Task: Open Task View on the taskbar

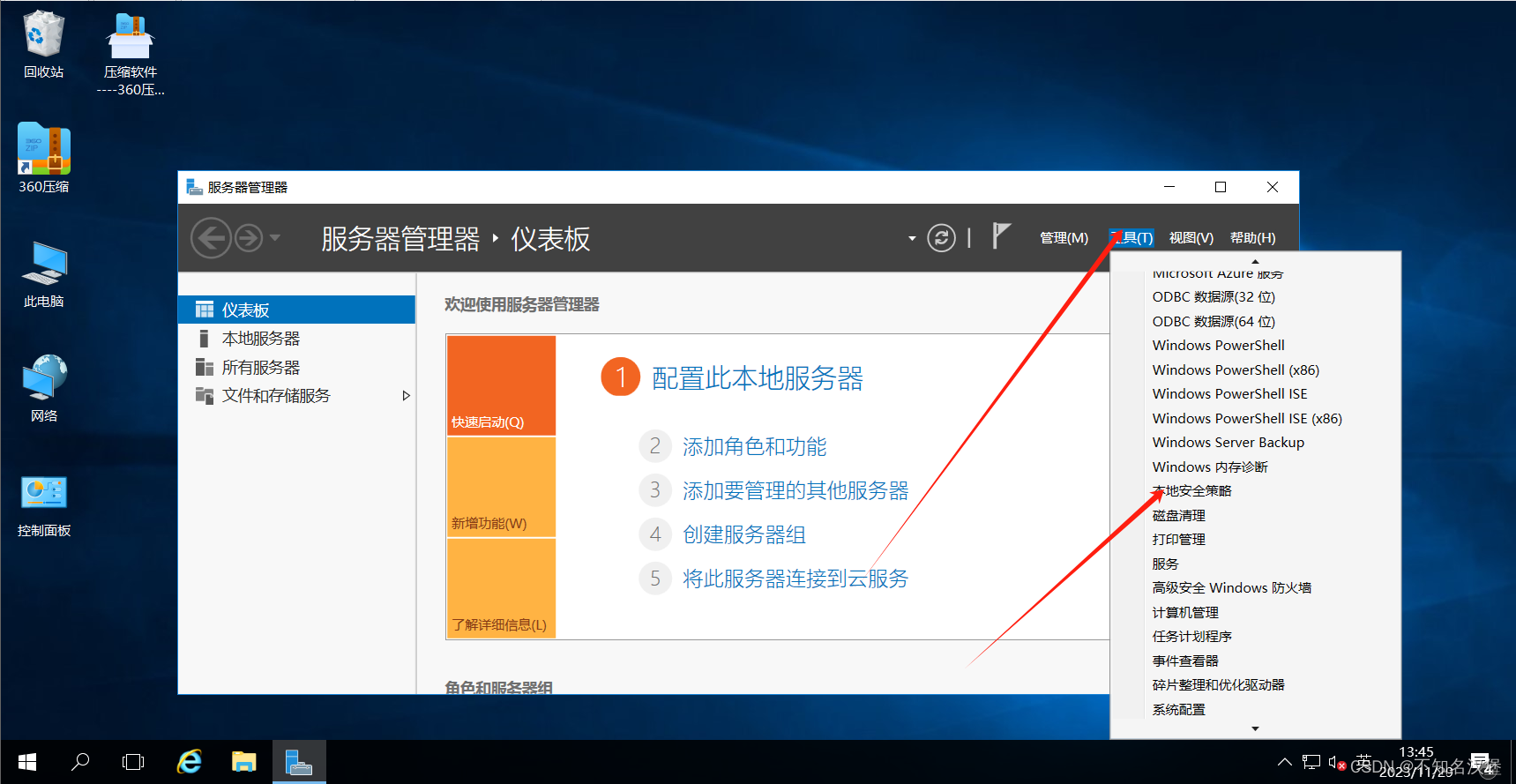Action: point(133,762)
